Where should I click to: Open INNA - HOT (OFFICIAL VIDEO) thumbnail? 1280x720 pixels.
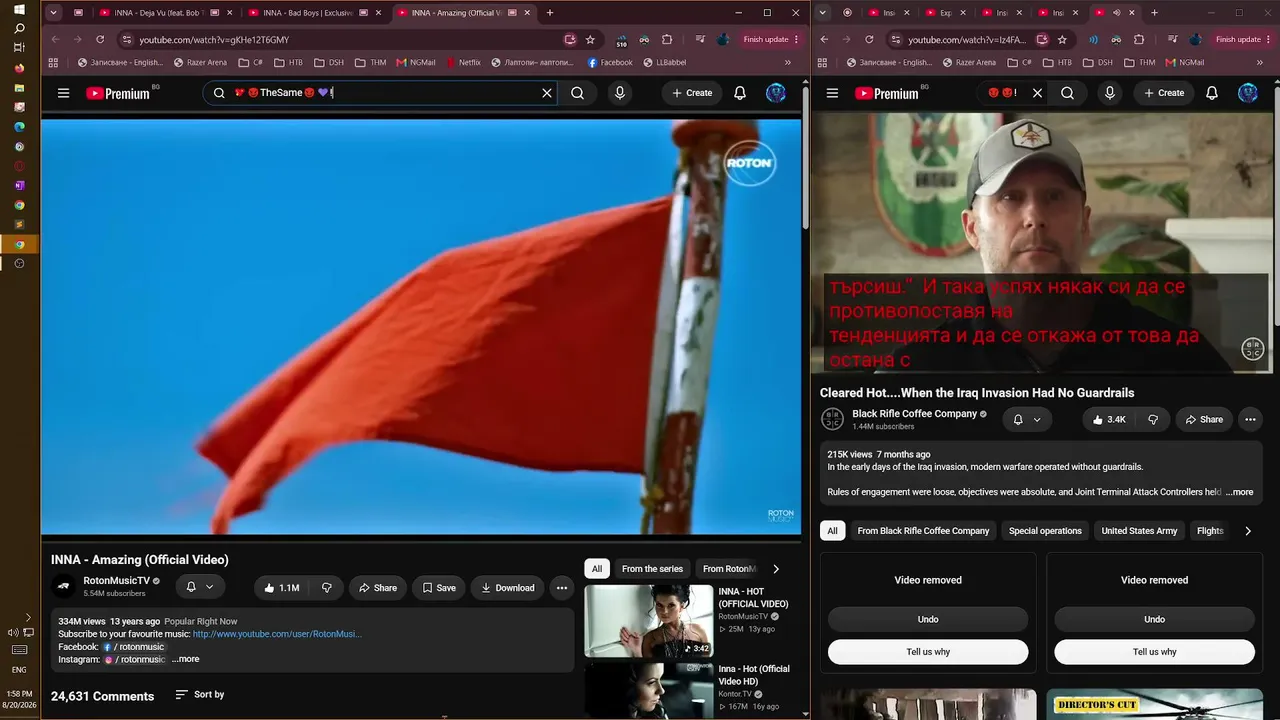pos(649,621)
